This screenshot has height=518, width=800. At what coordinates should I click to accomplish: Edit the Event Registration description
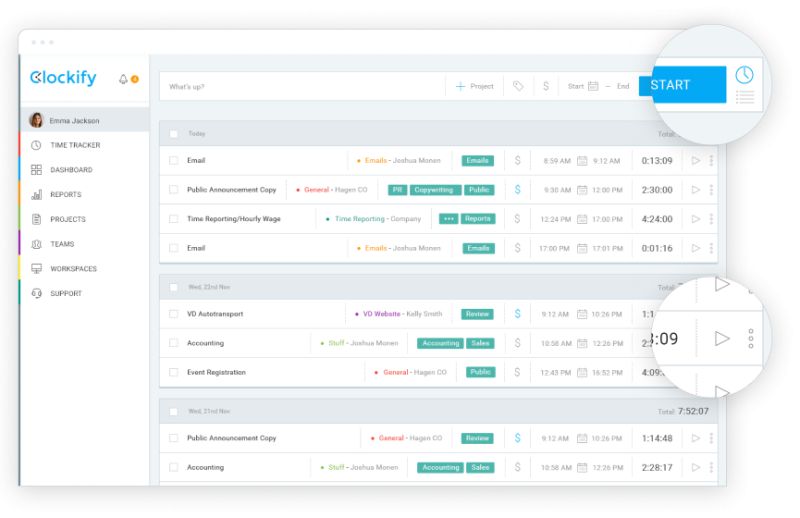tap(216, 372)
